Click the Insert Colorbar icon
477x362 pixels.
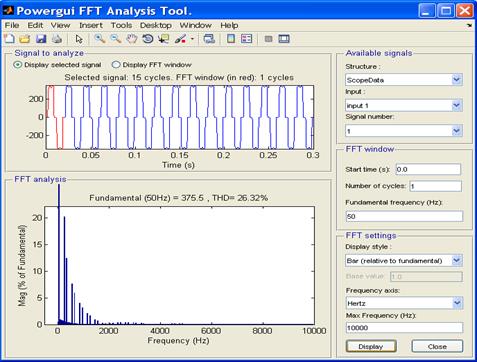(231, 39)
